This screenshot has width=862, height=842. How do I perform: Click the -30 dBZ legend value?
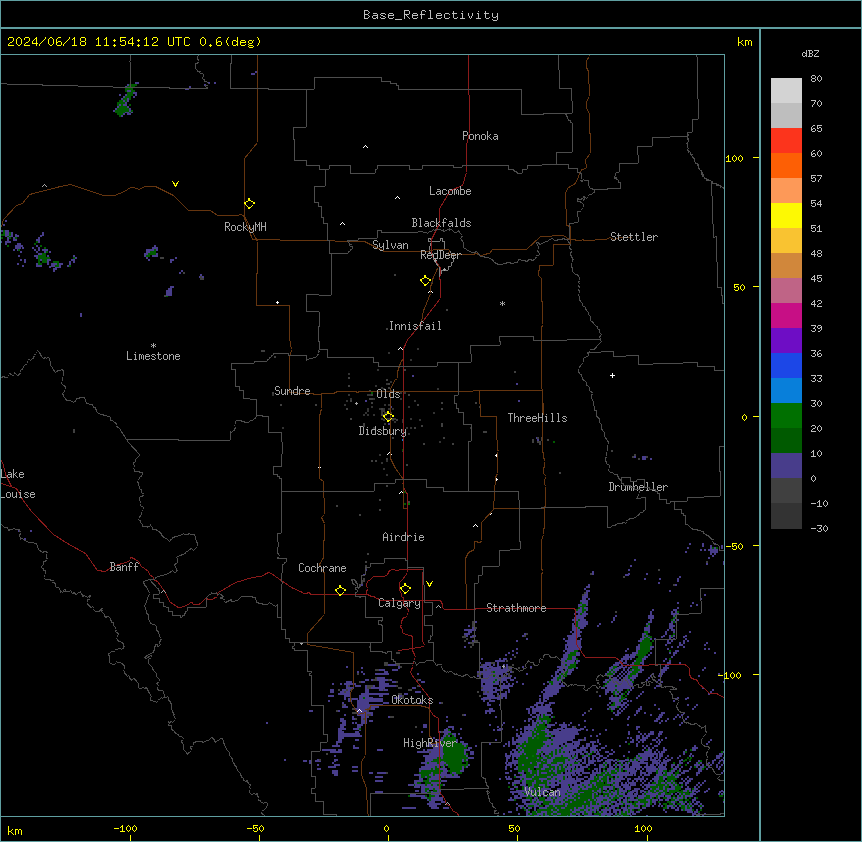point(819,528)
